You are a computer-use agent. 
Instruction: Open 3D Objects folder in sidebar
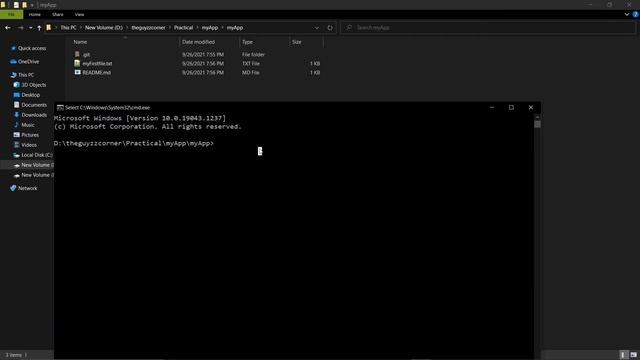point(33,85)
